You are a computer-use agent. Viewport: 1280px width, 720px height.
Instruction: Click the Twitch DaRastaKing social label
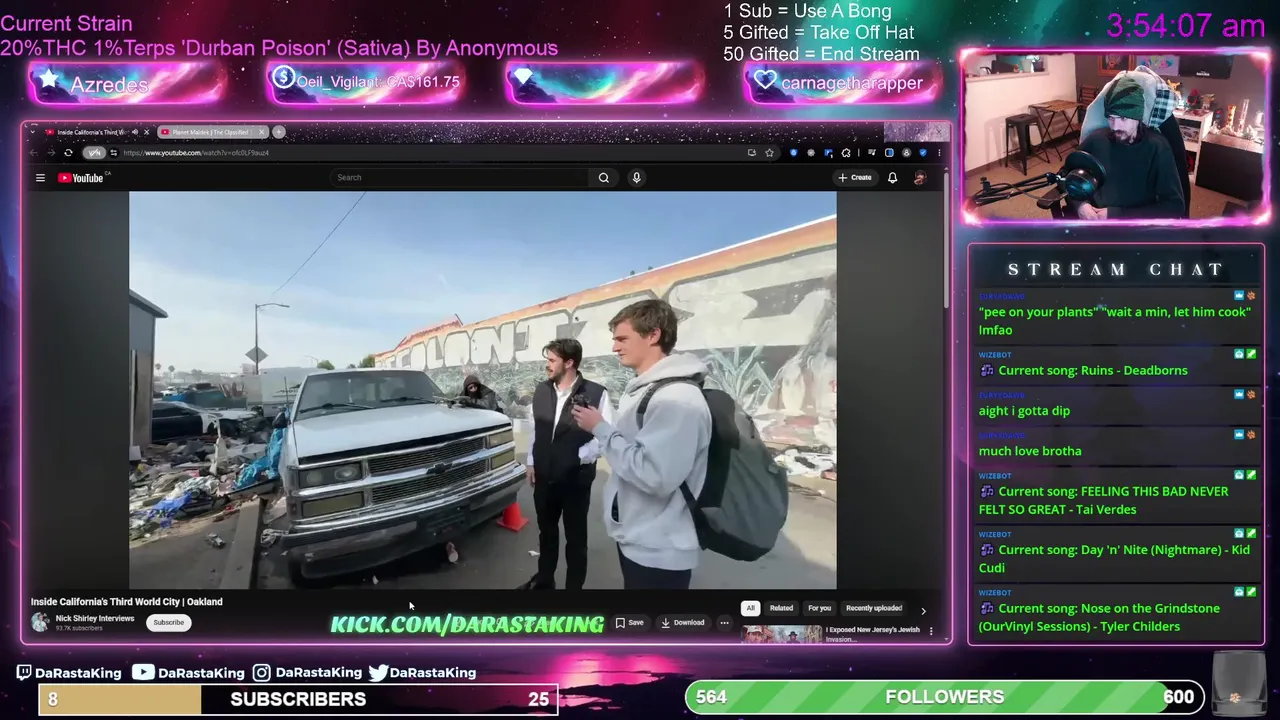click(x=68, y=673)
